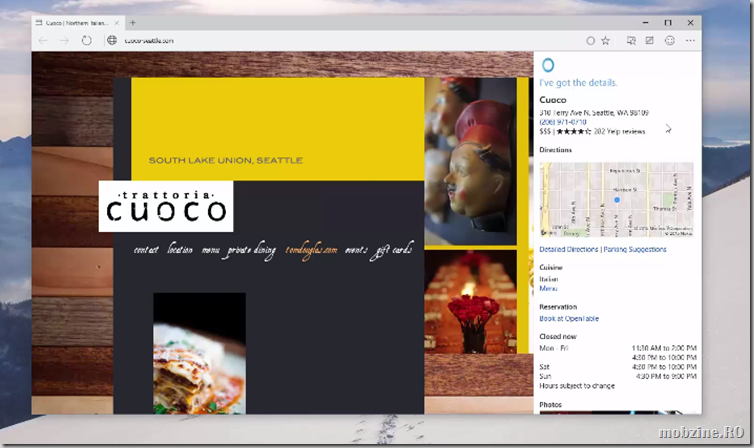Close the Cuoco browser tab
The width and height of the screenshot is (754, 448).
click(117, 23)
